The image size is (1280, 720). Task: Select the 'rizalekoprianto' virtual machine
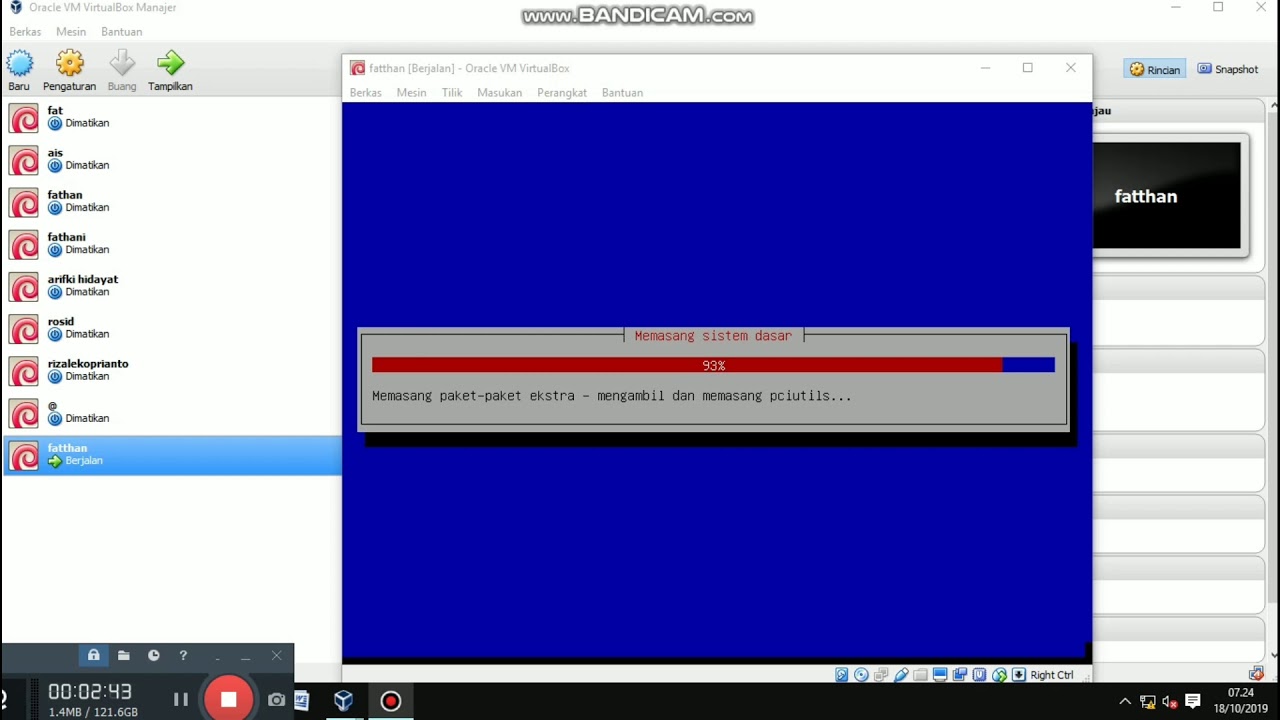171,370
